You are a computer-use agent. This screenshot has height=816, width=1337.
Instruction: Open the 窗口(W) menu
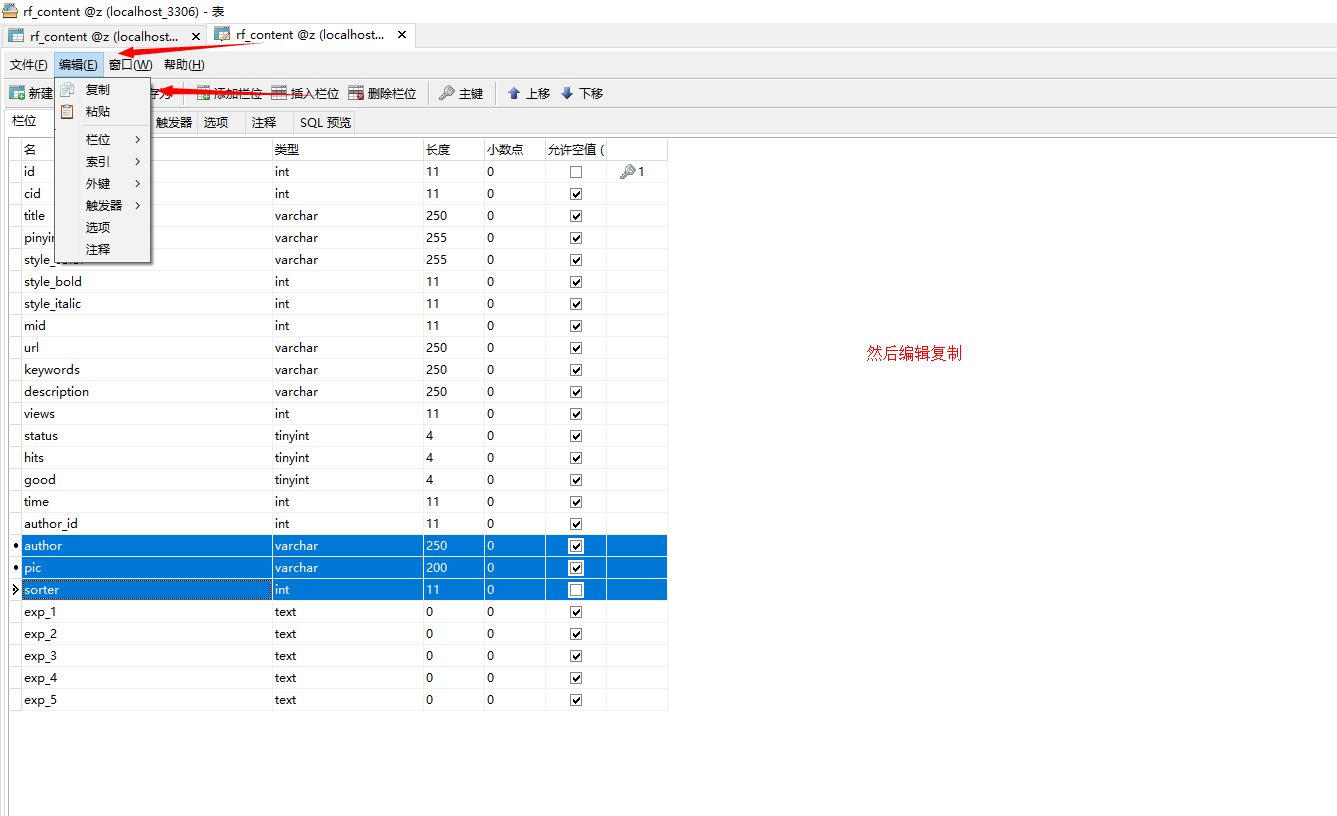[131, 65]
